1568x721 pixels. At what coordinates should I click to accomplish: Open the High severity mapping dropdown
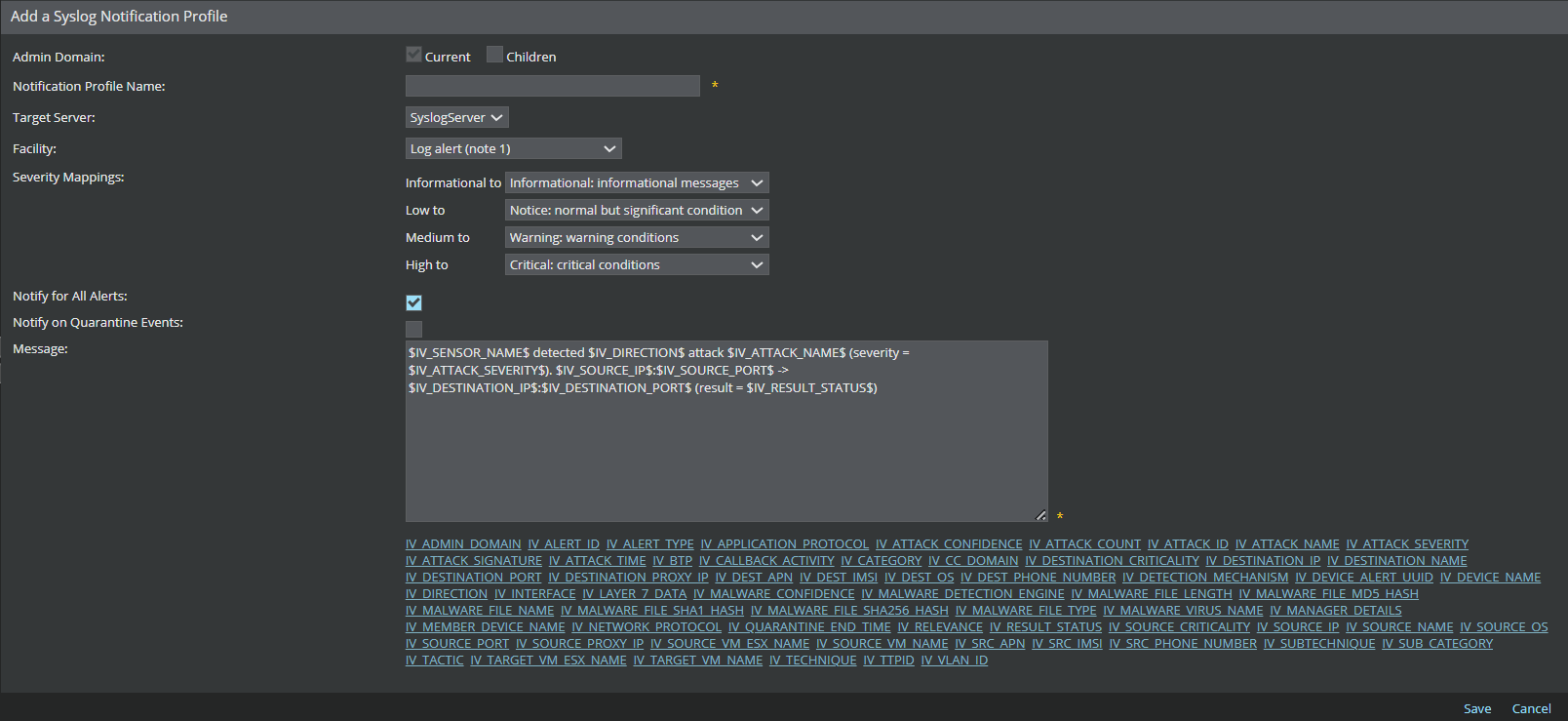click(x=637, y=264)
